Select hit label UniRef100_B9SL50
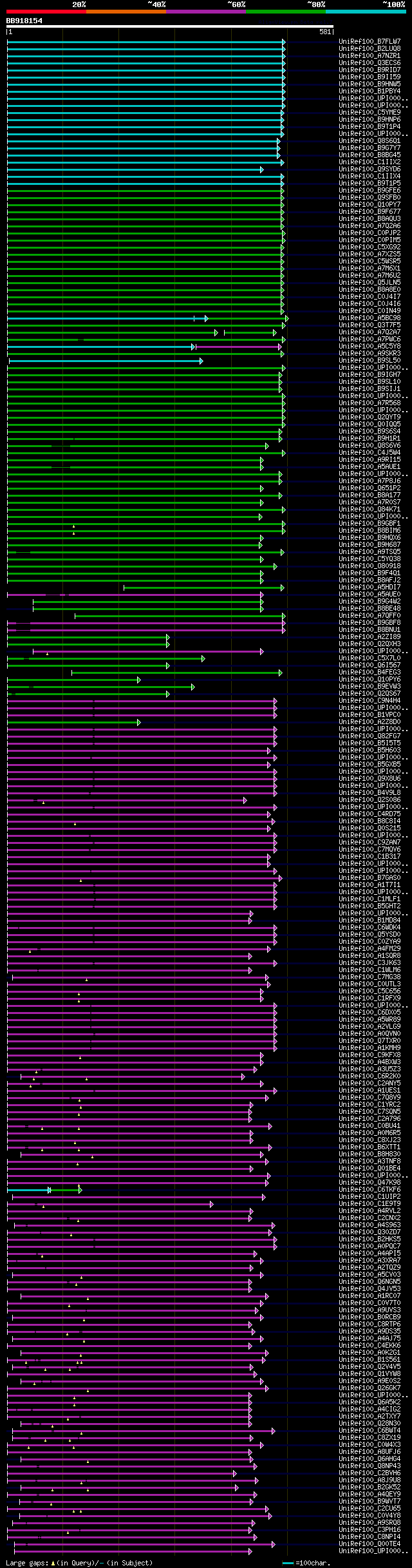 370,360
